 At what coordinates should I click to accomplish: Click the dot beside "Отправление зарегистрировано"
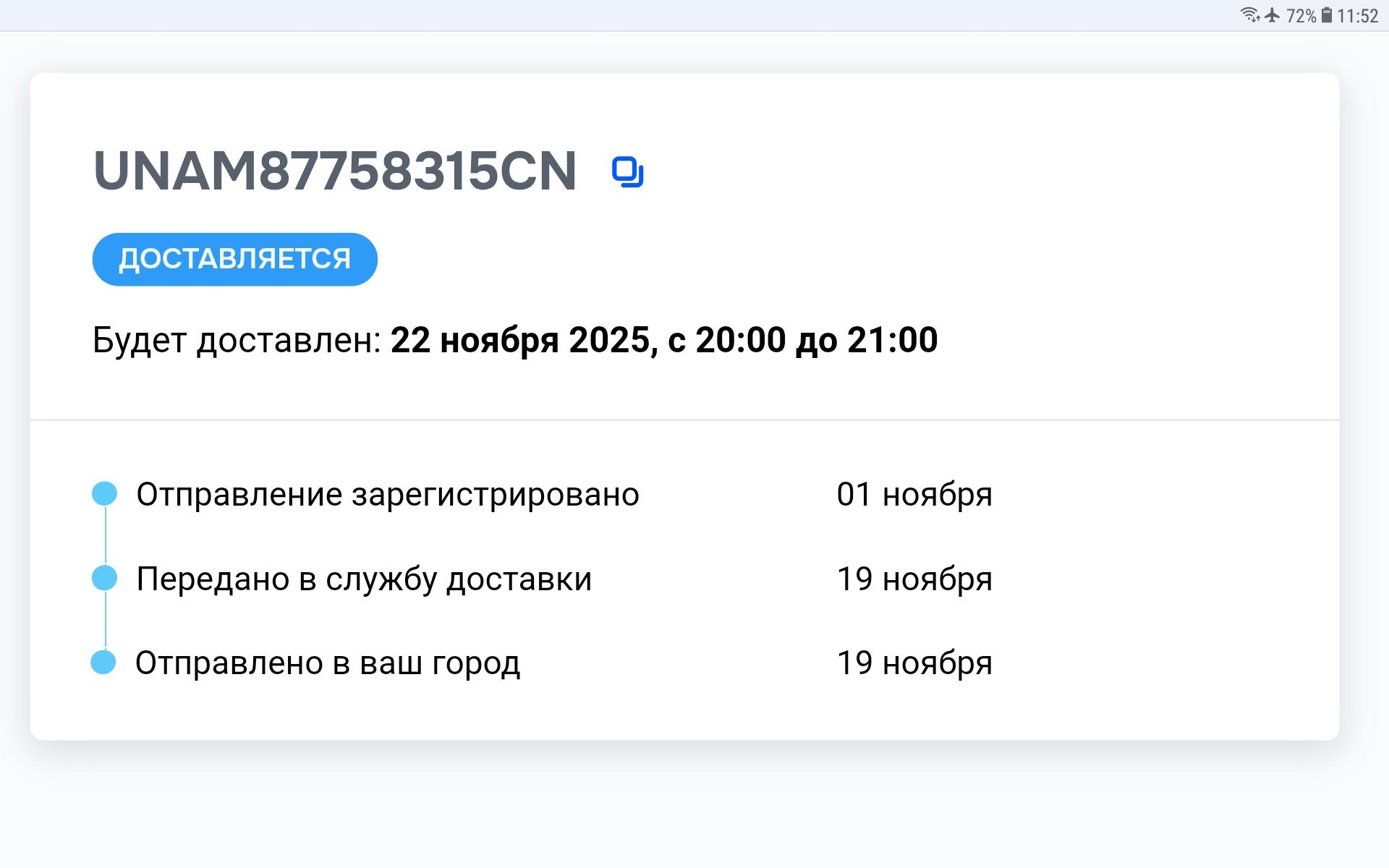pos(105,494)
